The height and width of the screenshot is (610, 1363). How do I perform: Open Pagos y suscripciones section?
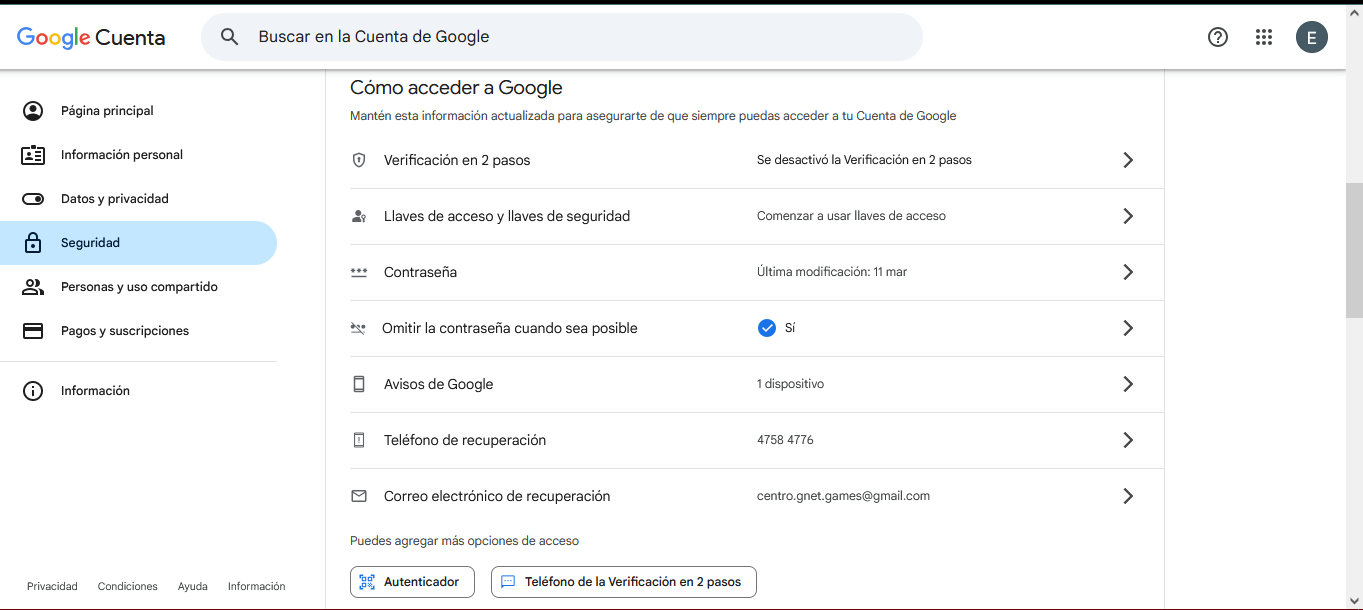click(124, 331)
